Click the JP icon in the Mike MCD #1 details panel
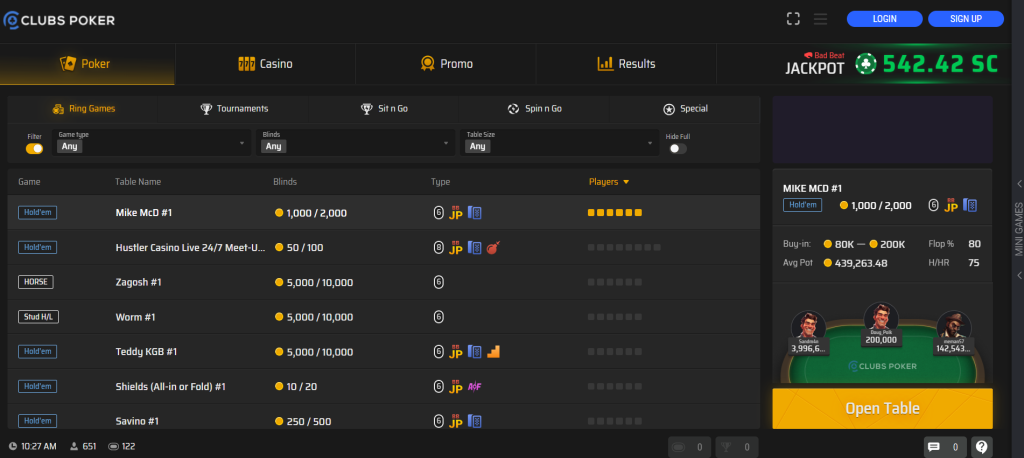 pyautogui.click(x=951, y=205)
